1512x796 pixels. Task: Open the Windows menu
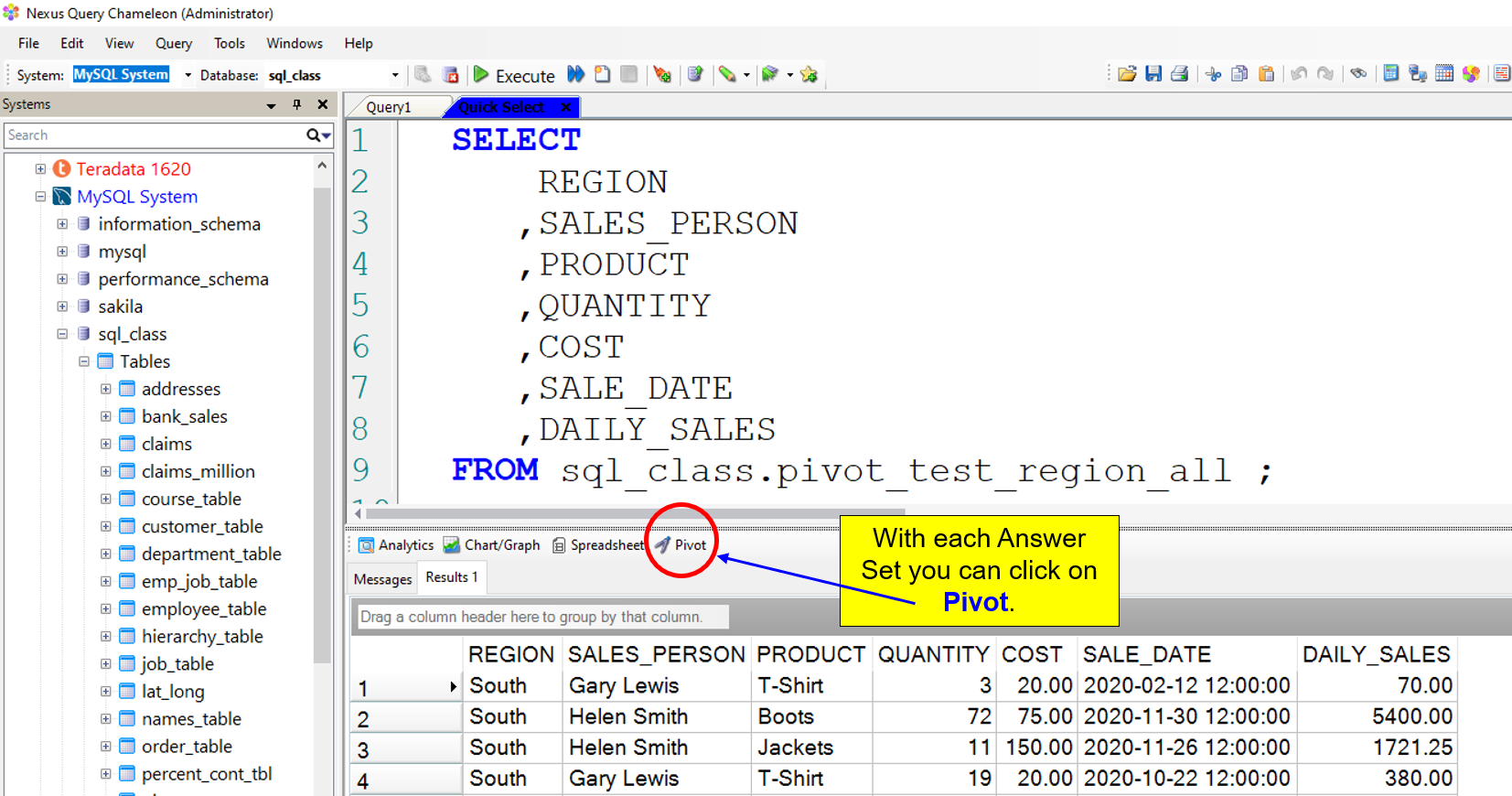point(295,43)
